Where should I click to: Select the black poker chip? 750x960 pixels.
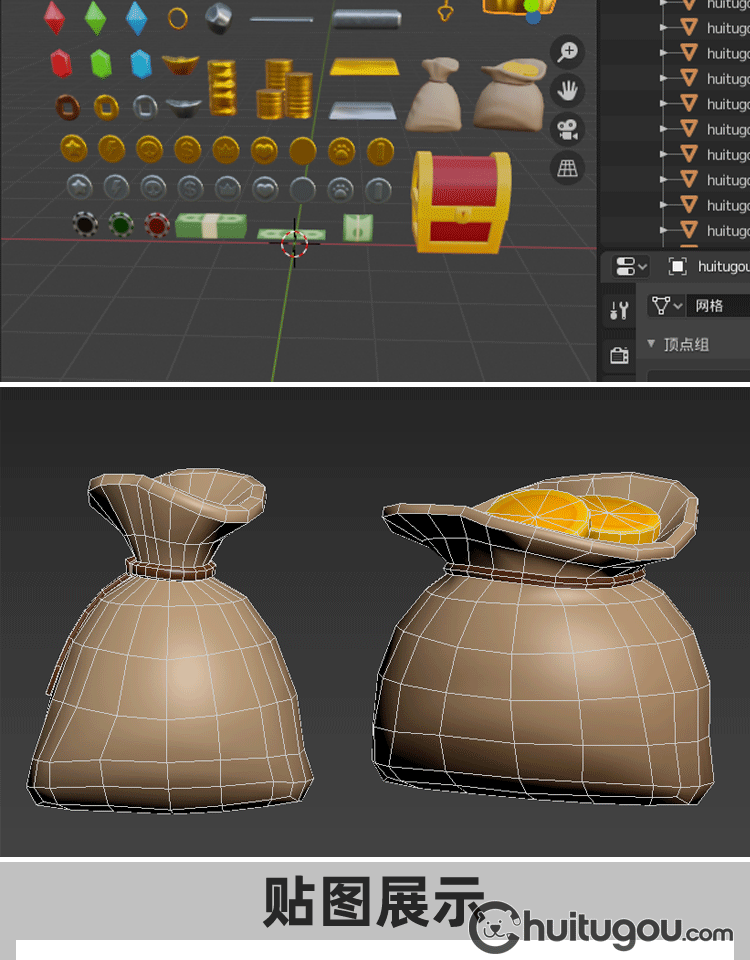[84, 224]
